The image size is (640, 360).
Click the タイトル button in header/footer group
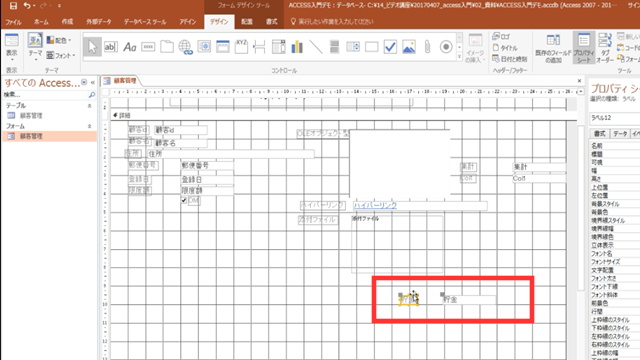(x=505, y=48)
